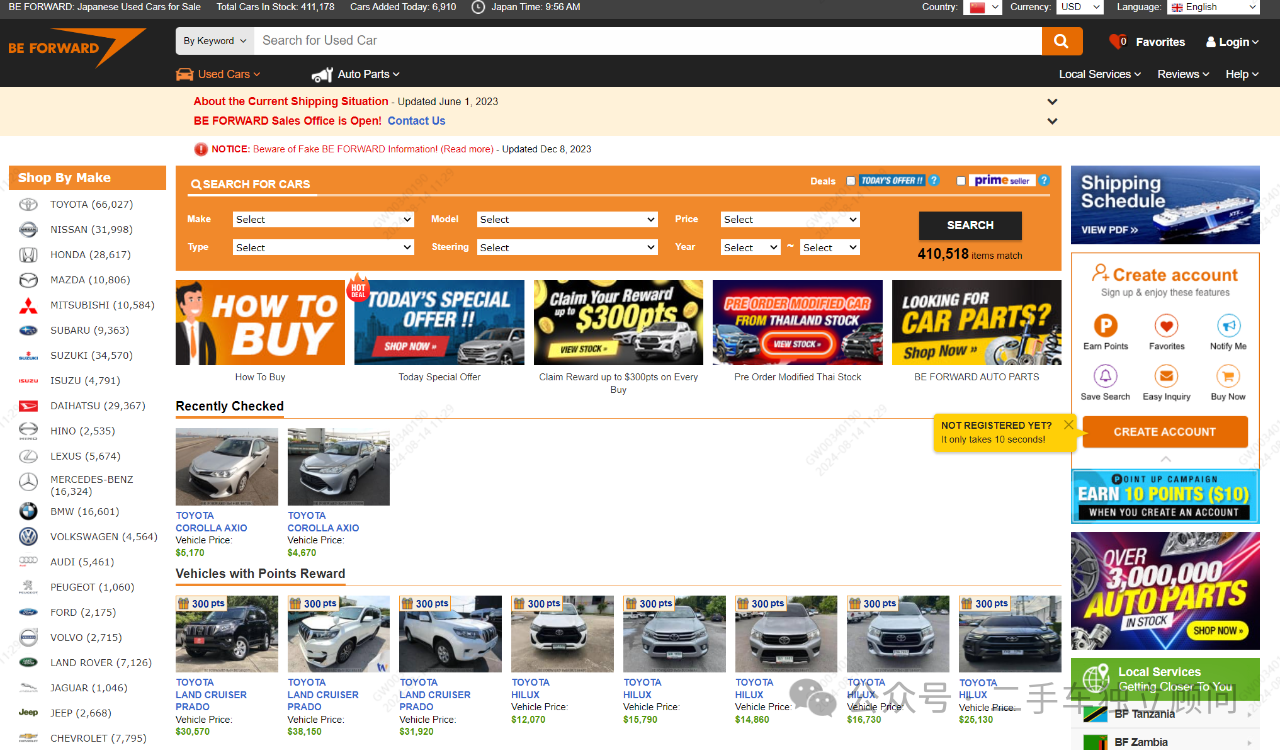Open Today's Special Offer banner
The width and height of the screenshot is (1280, 750).
(439, 322)
